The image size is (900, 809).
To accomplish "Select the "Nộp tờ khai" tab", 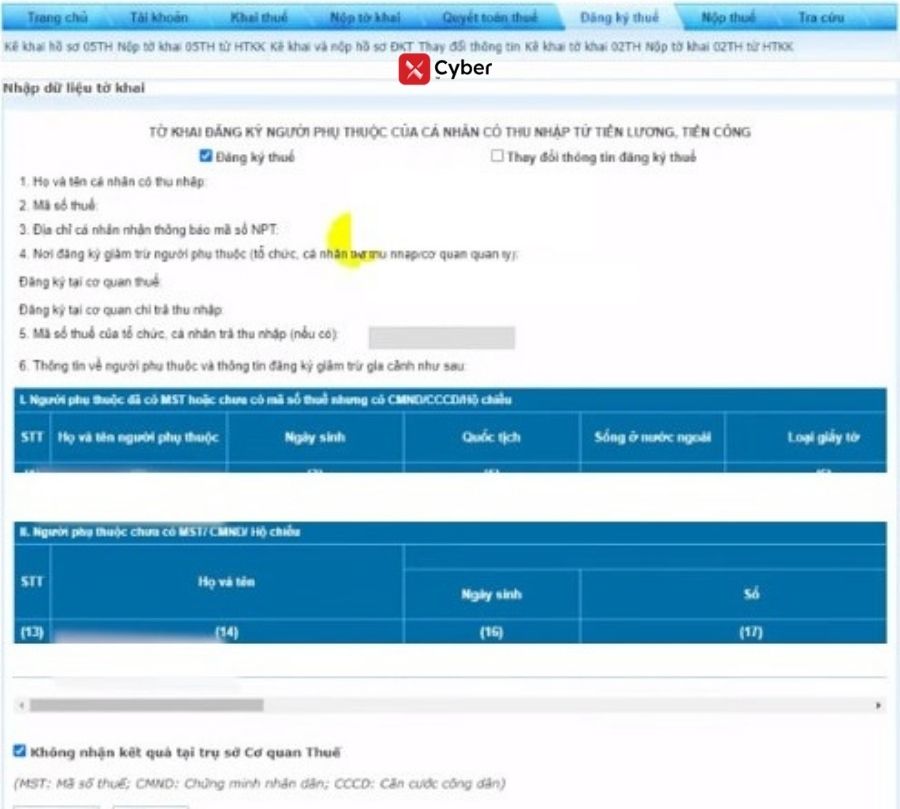I will click(365, 18).
